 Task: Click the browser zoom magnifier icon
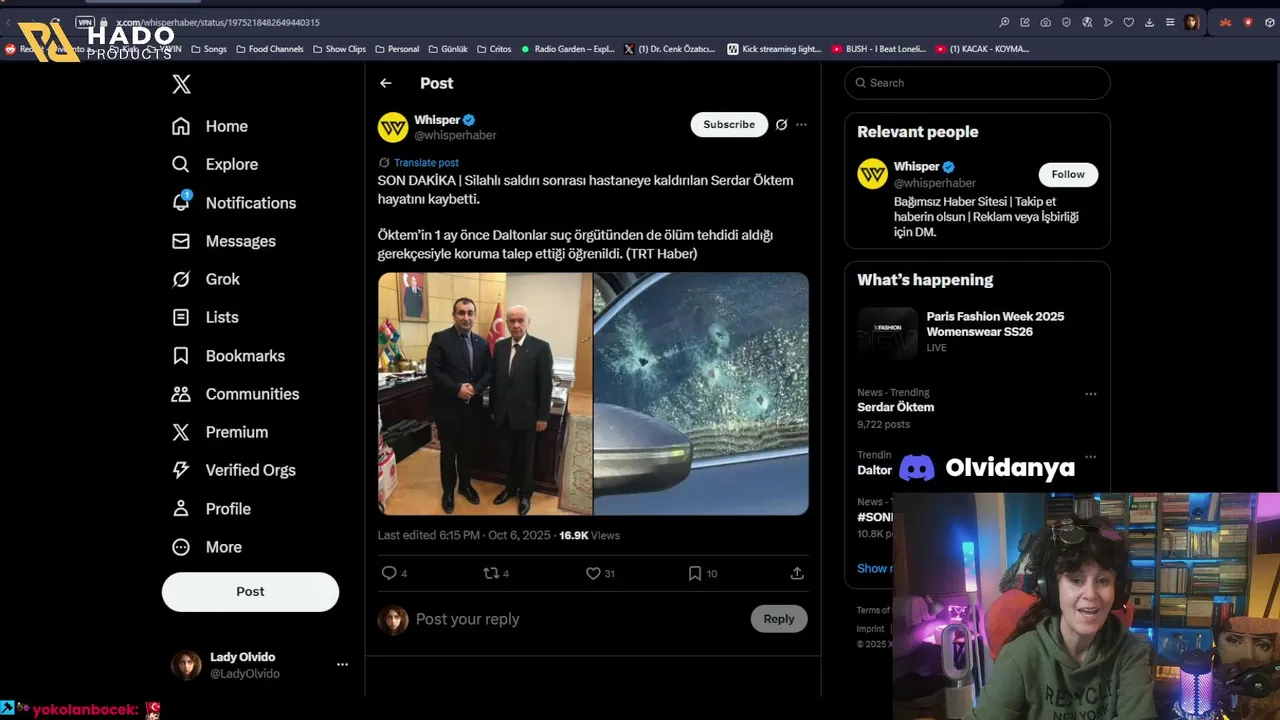(x=1004, y=22)
